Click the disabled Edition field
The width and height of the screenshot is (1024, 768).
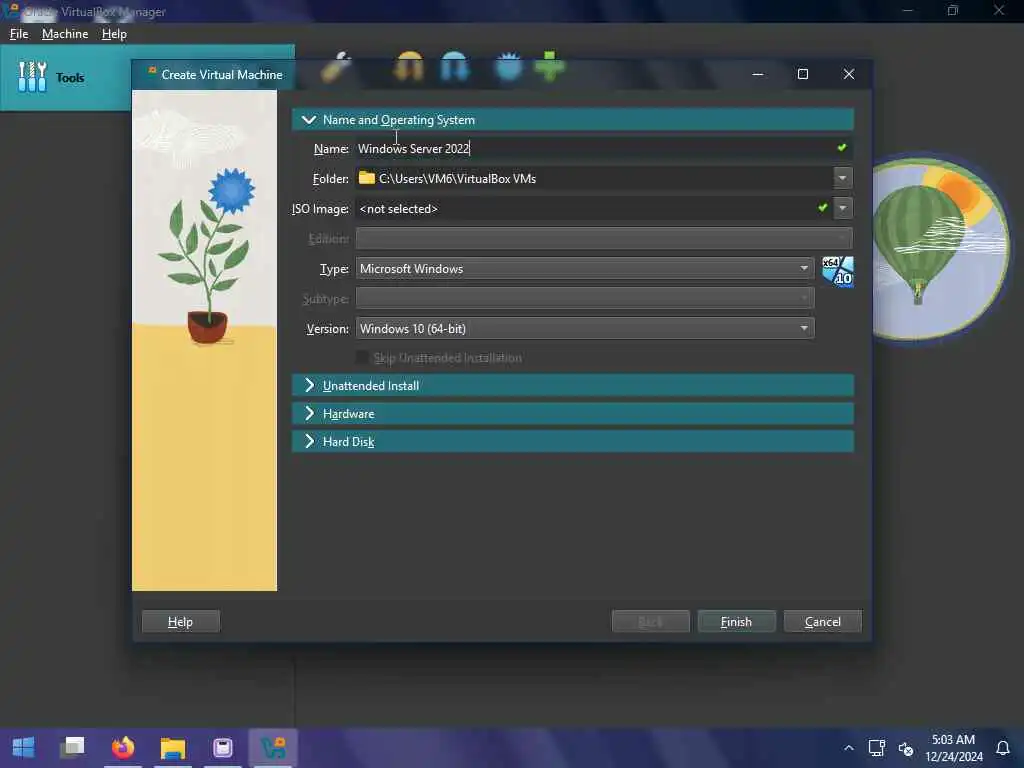[604, 238]
